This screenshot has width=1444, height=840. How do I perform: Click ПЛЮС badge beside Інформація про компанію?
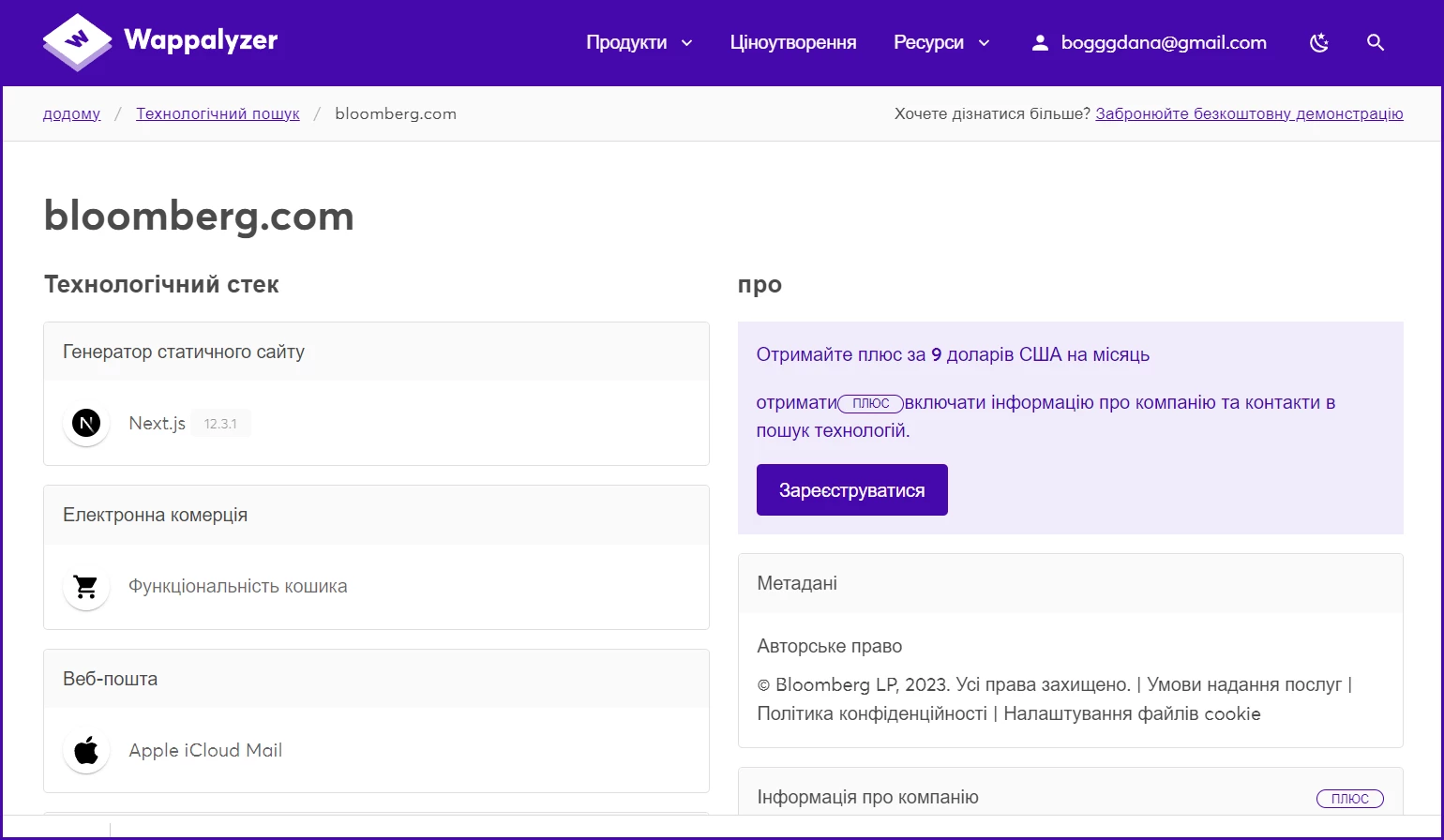point(1350,799)
